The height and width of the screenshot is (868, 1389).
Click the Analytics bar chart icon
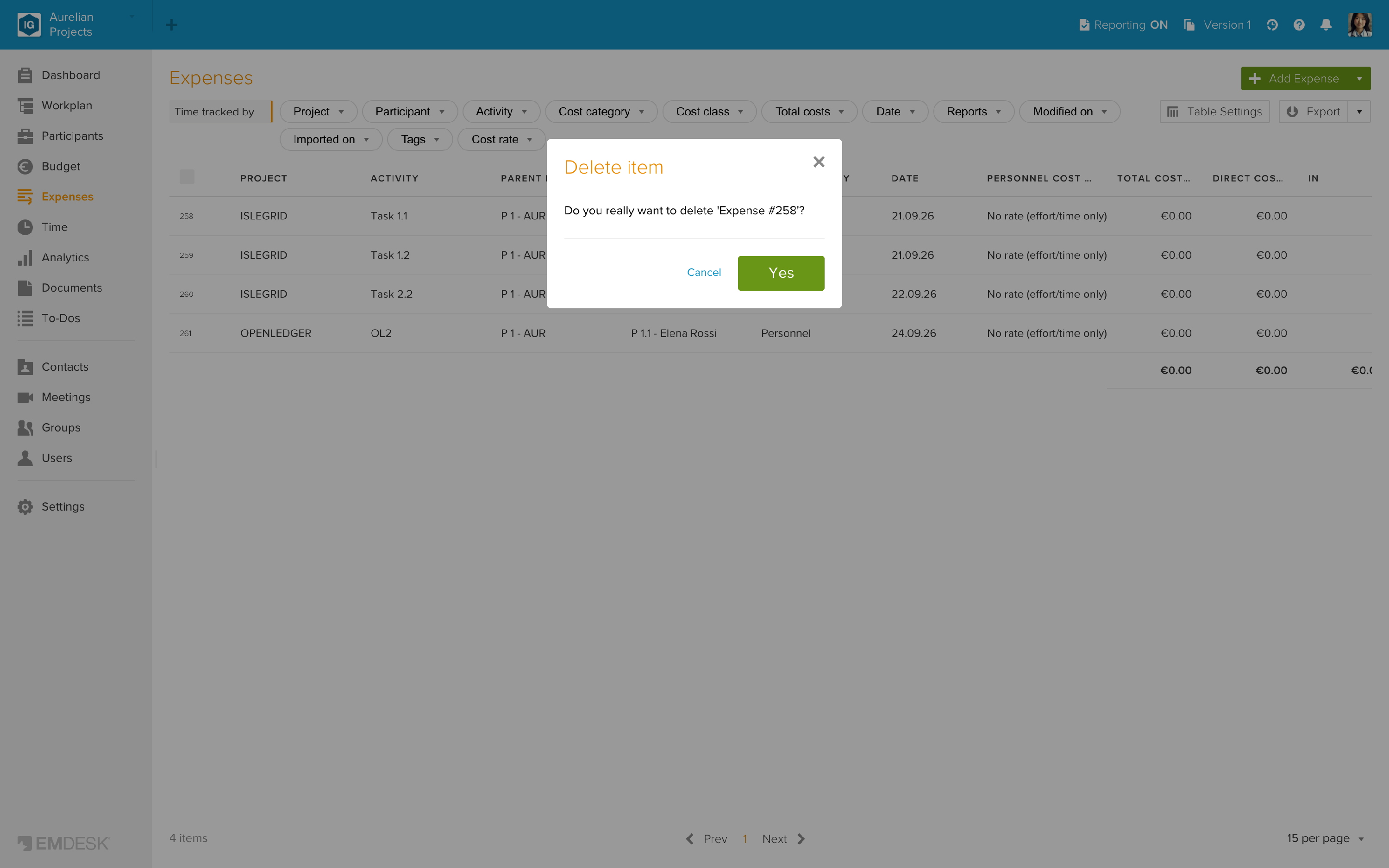point(25,258)
